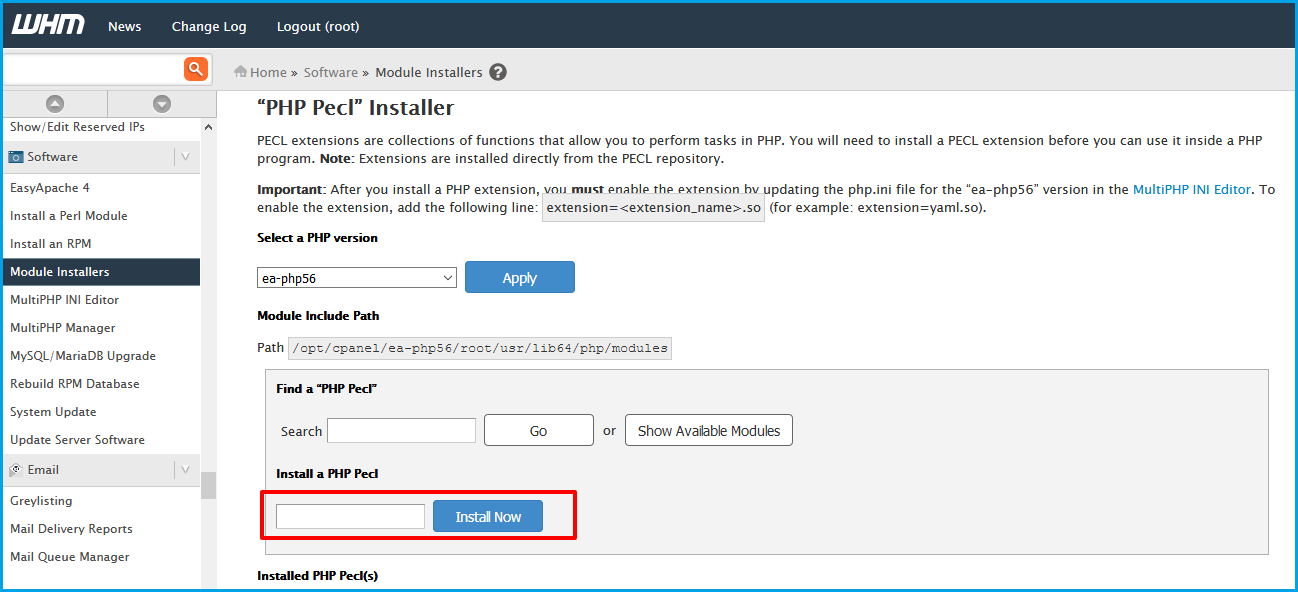Click the Home breadcrumb icon
1298x592 pixels.
coord(240,72)
